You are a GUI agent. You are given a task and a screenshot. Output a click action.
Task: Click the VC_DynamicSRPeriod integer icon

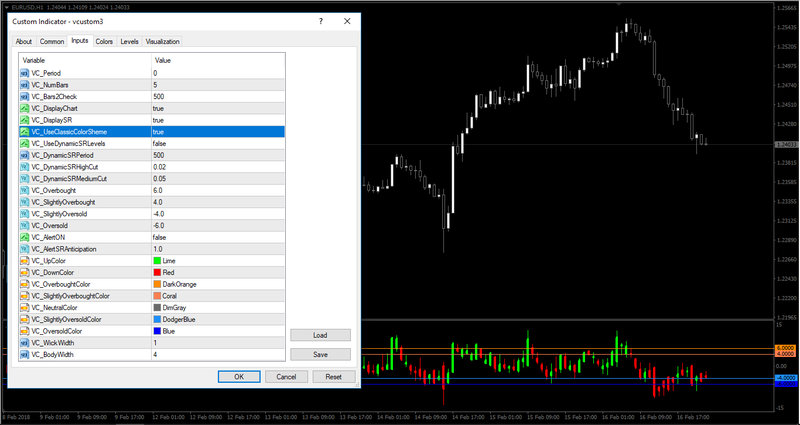tap(24, 155)
